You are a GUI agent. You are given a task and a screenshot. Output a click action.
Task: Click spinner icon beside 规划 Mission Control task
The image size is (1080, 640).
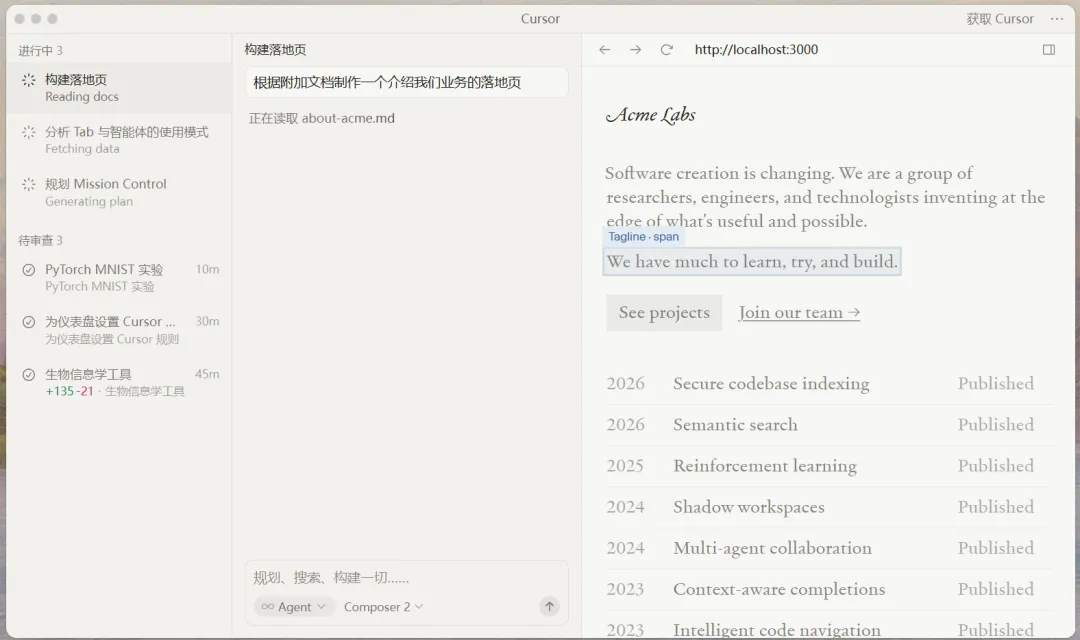[28, 184]
